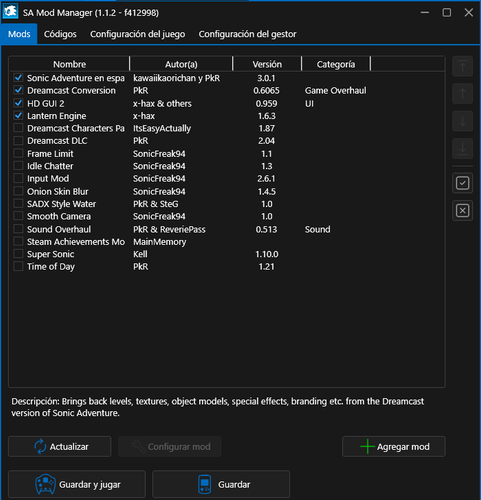The image size is (481, 500).
Task: Sort mods by the Versión column header
Action: pyautogui.click(x=267, y=64)
